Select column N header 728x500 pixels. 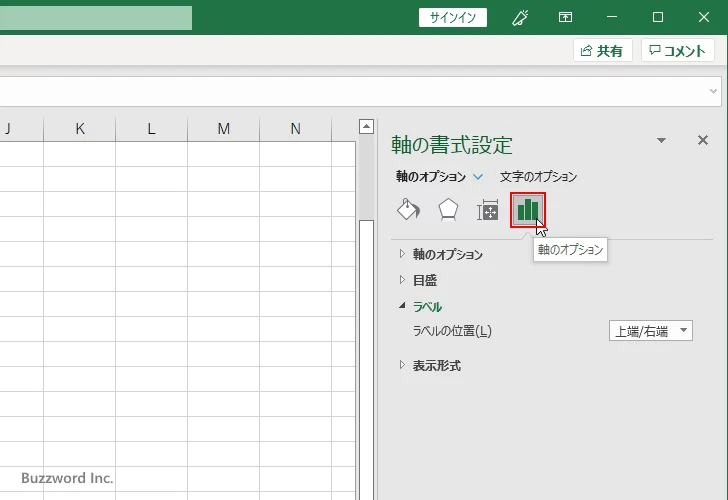[295, 129]
